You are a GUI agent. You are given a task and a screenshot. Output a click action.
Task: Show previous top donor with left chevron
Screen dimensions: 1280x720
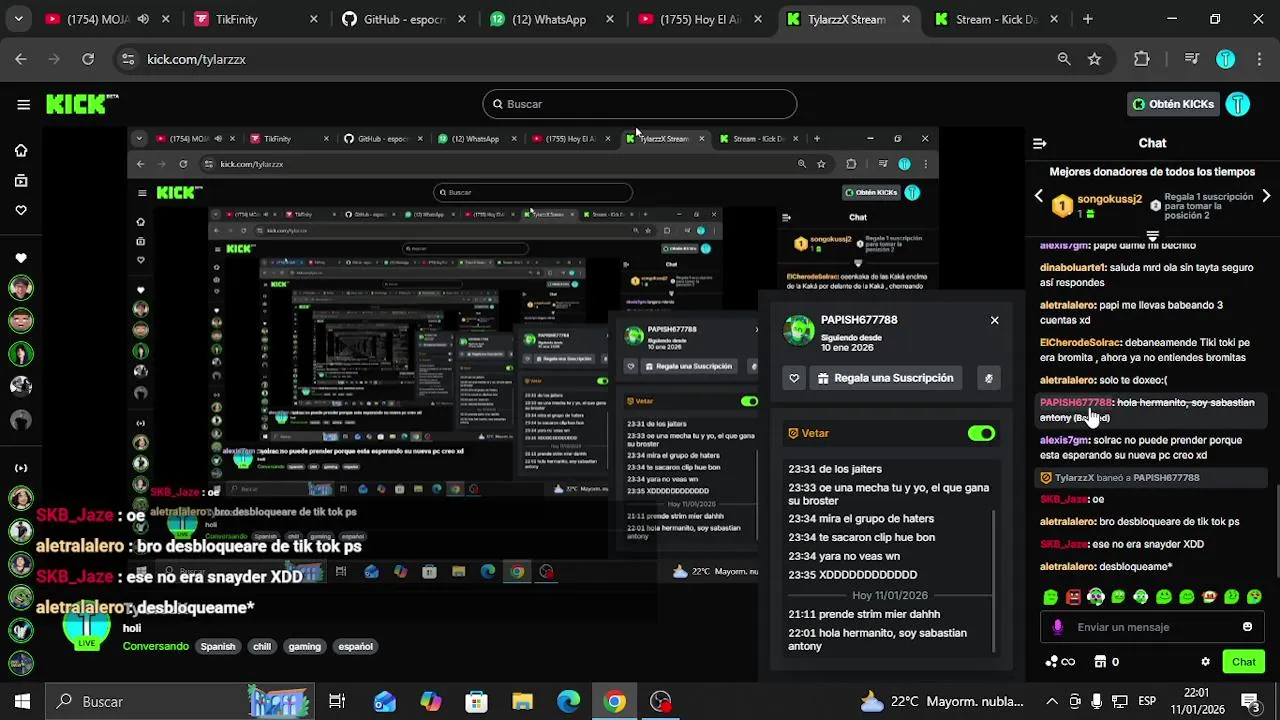(x=1039, y=196)
